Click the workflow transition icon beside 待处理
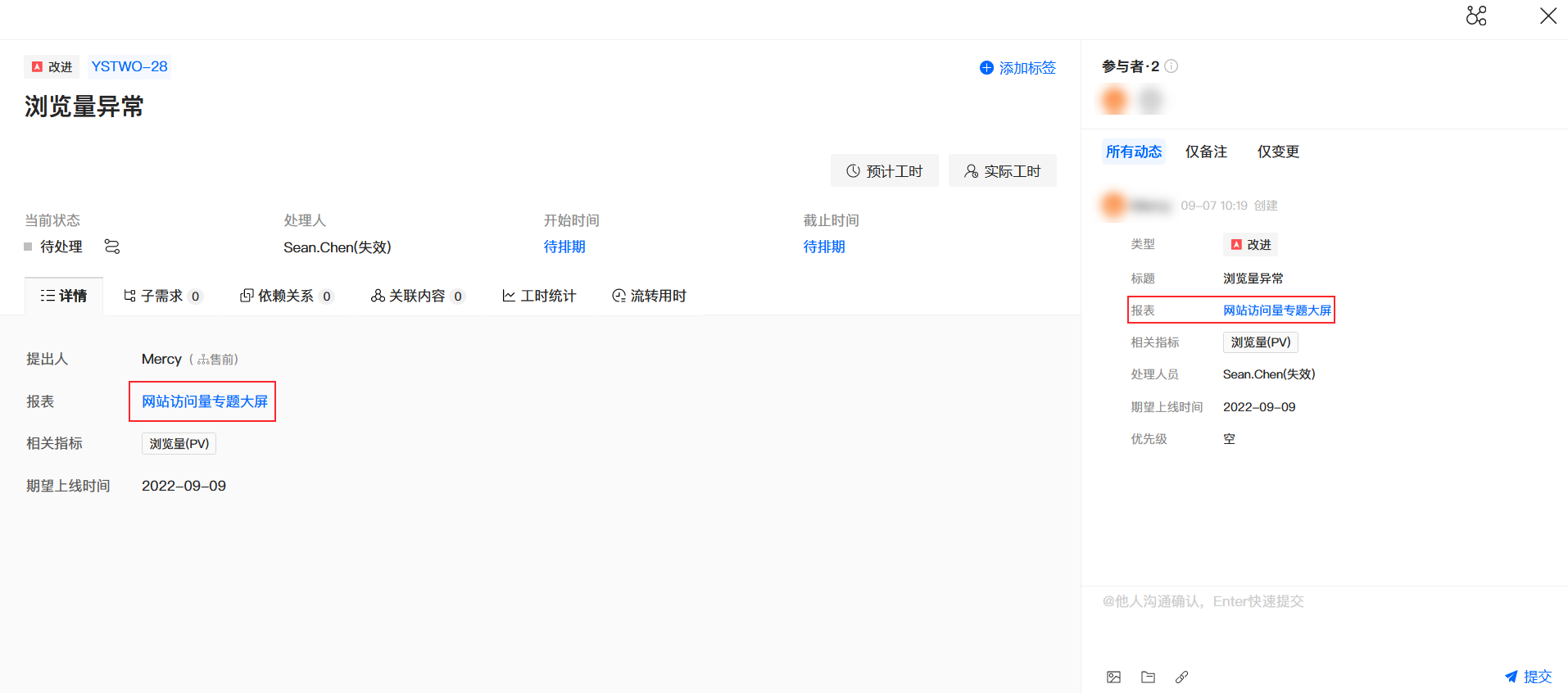The height and width of the screenshot is (693, 1568). tap(112, 247)
